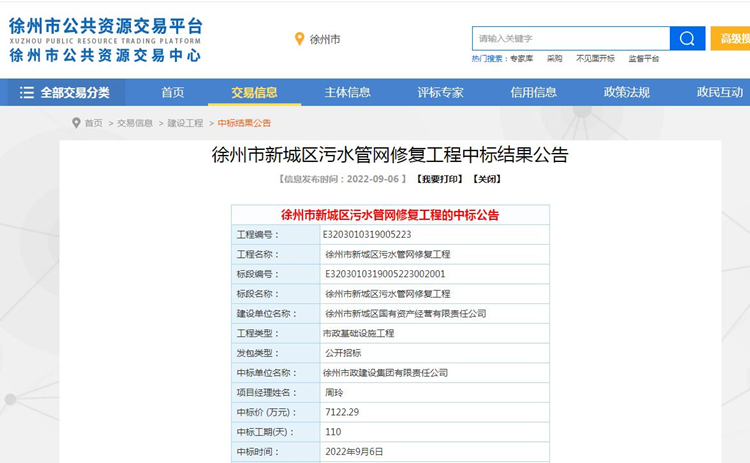Click the 工程类型 label cell

click(276, 333)
